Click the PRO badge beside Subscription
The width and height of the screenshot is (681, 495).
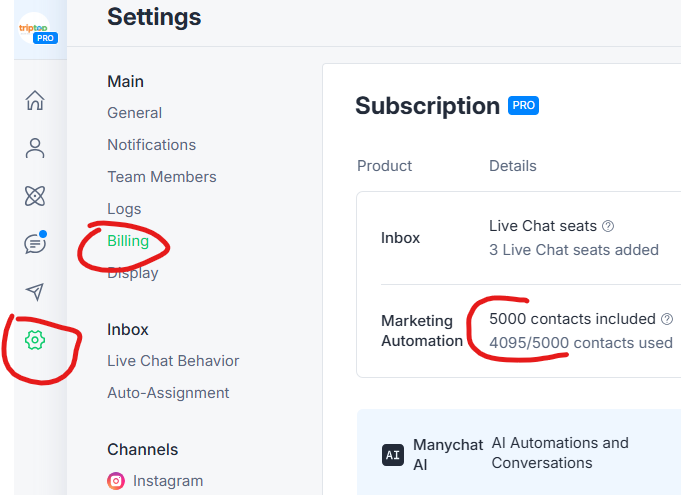coord(523,106)
